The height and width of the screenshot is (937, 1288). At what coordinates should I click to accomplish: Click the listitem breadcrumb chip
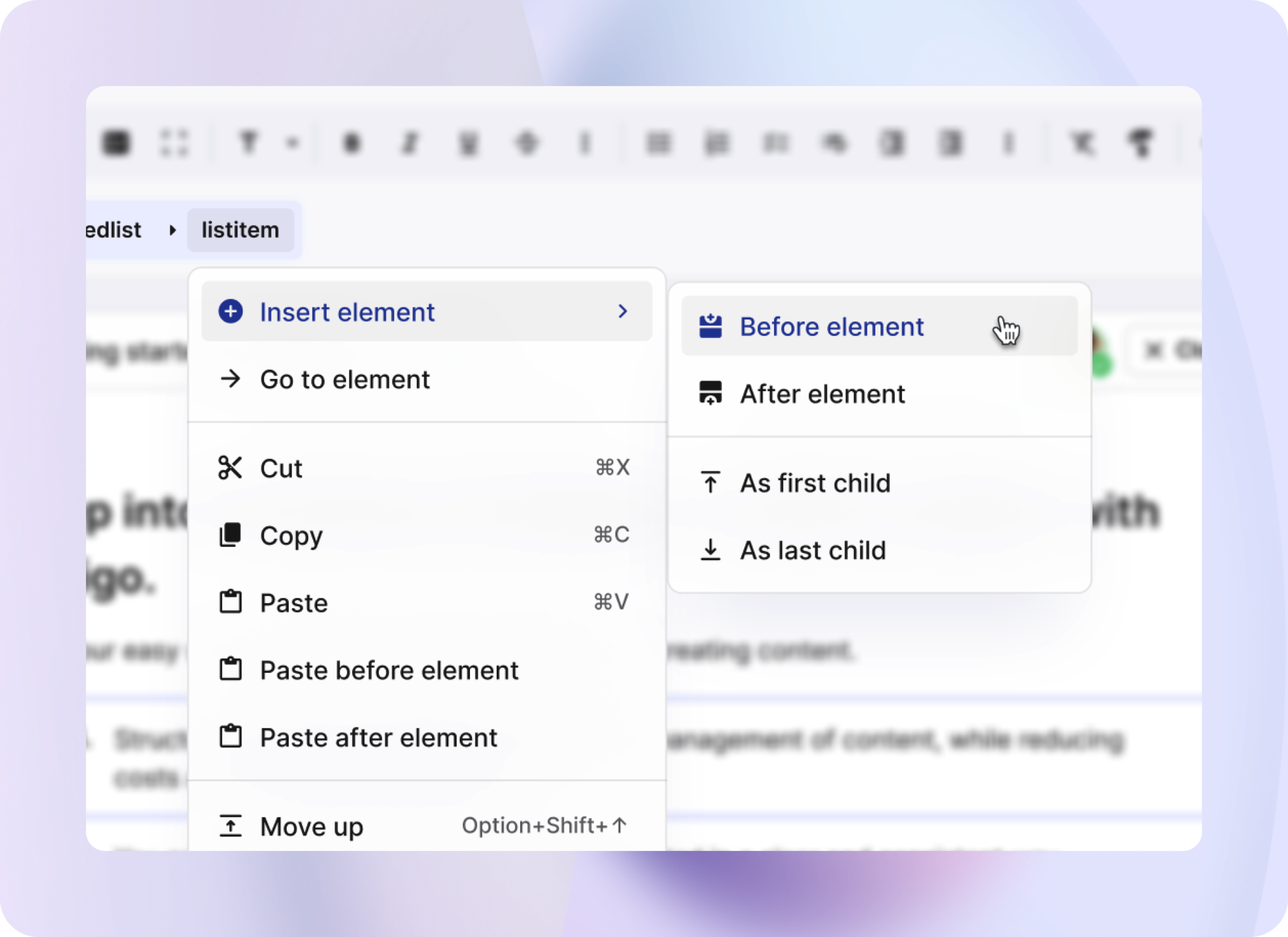[240, 229]
